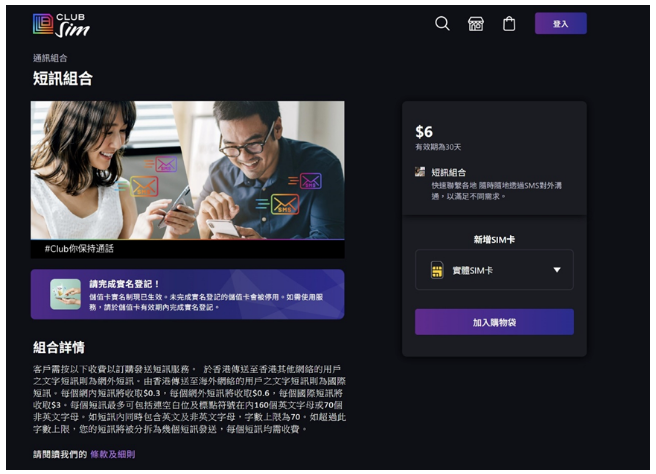Click the real-name registration banner thumbnail

(65, 294)
